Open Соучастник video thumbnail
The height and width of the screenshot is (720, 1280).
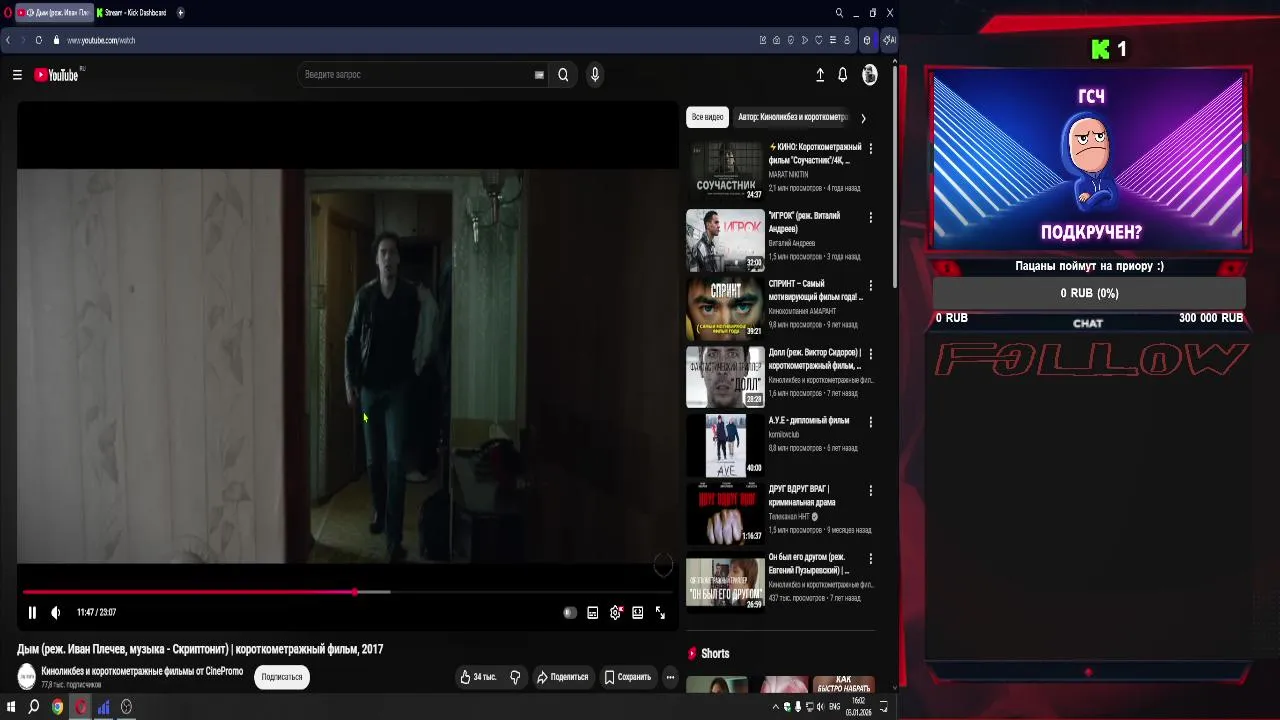tap(725, 171)
